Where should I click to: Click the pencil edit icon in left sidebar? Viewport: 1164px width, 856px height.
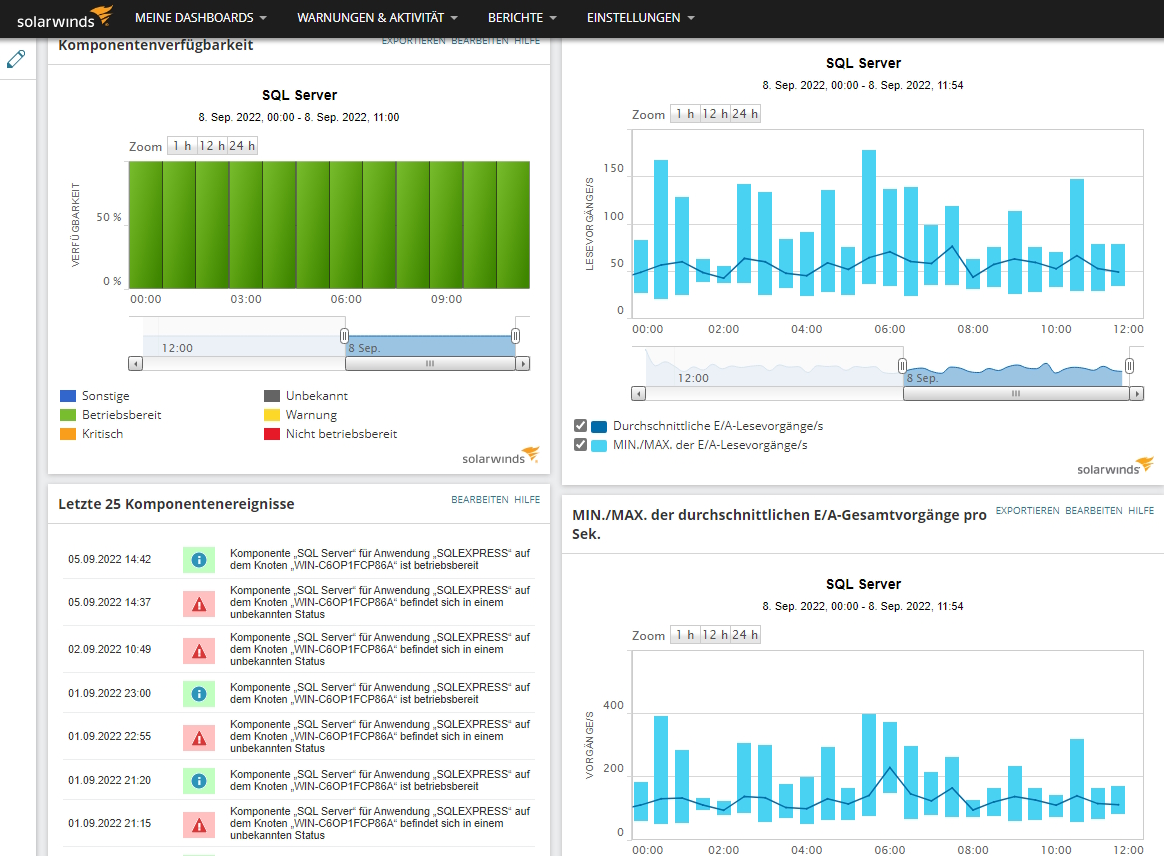point(16,59)
